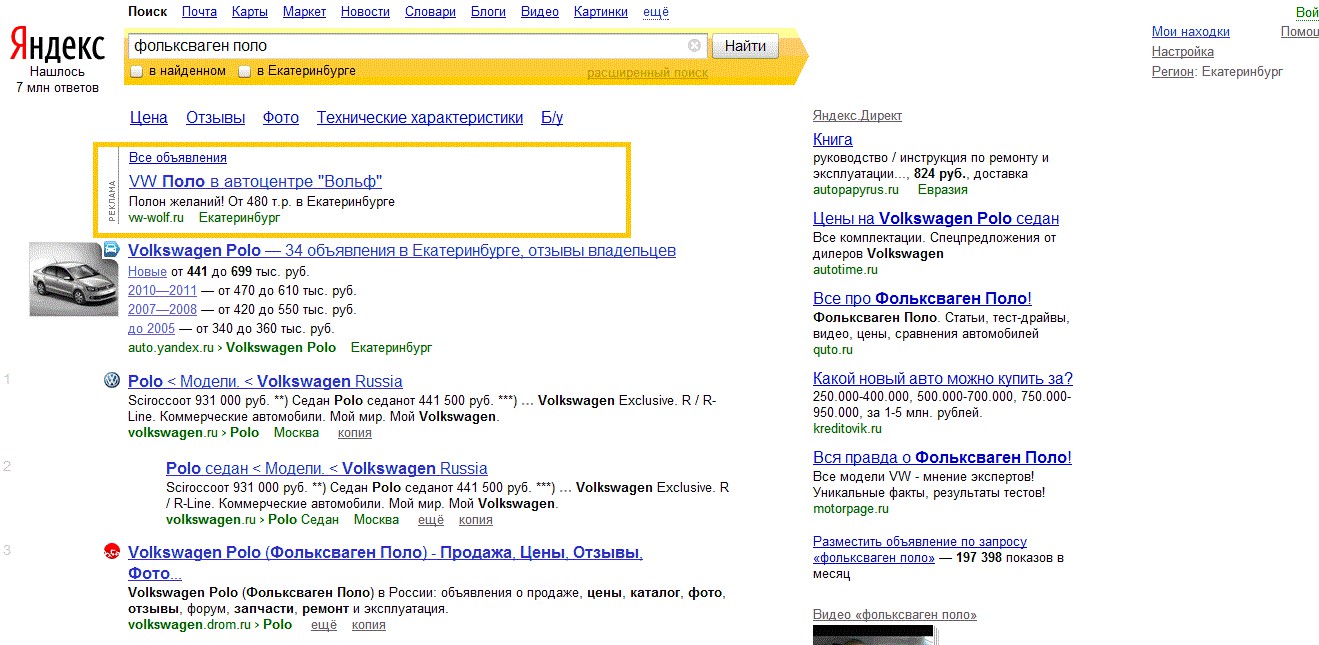
Task: Open the Новости service tab
Action: tap(365, 12)
